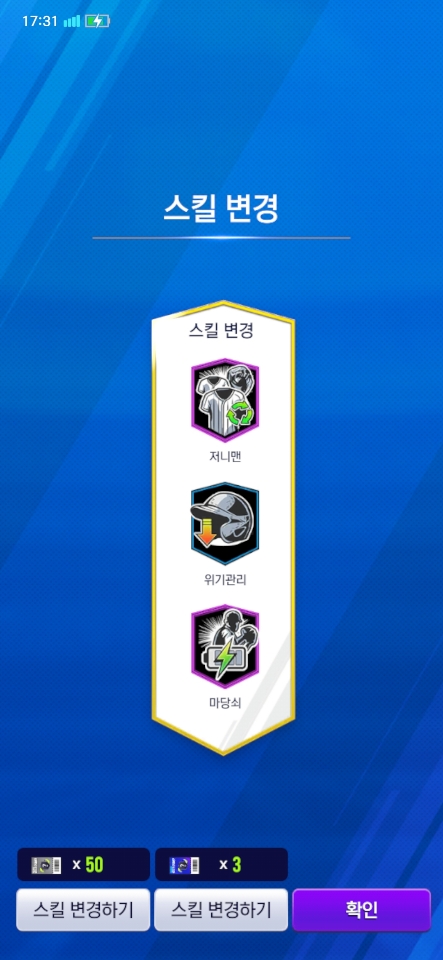The image size is (443, 960).
Task: Tap the 마당쇠 battery pitcher skill icon
Action: [x=225, y=648]
